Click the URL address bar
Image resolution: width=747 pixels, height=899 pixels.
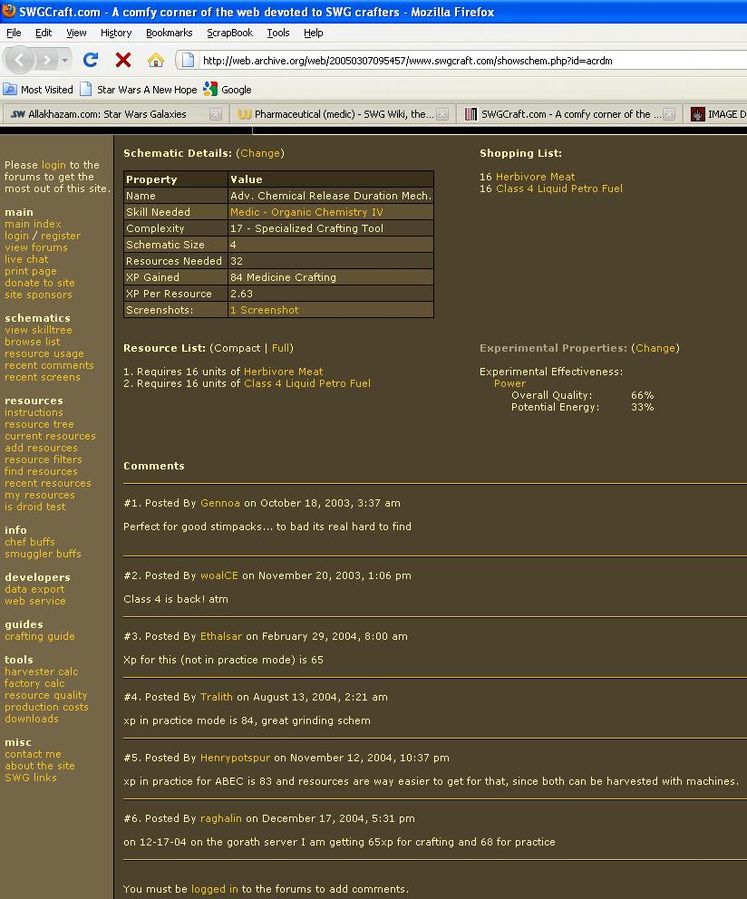[460, 61]
